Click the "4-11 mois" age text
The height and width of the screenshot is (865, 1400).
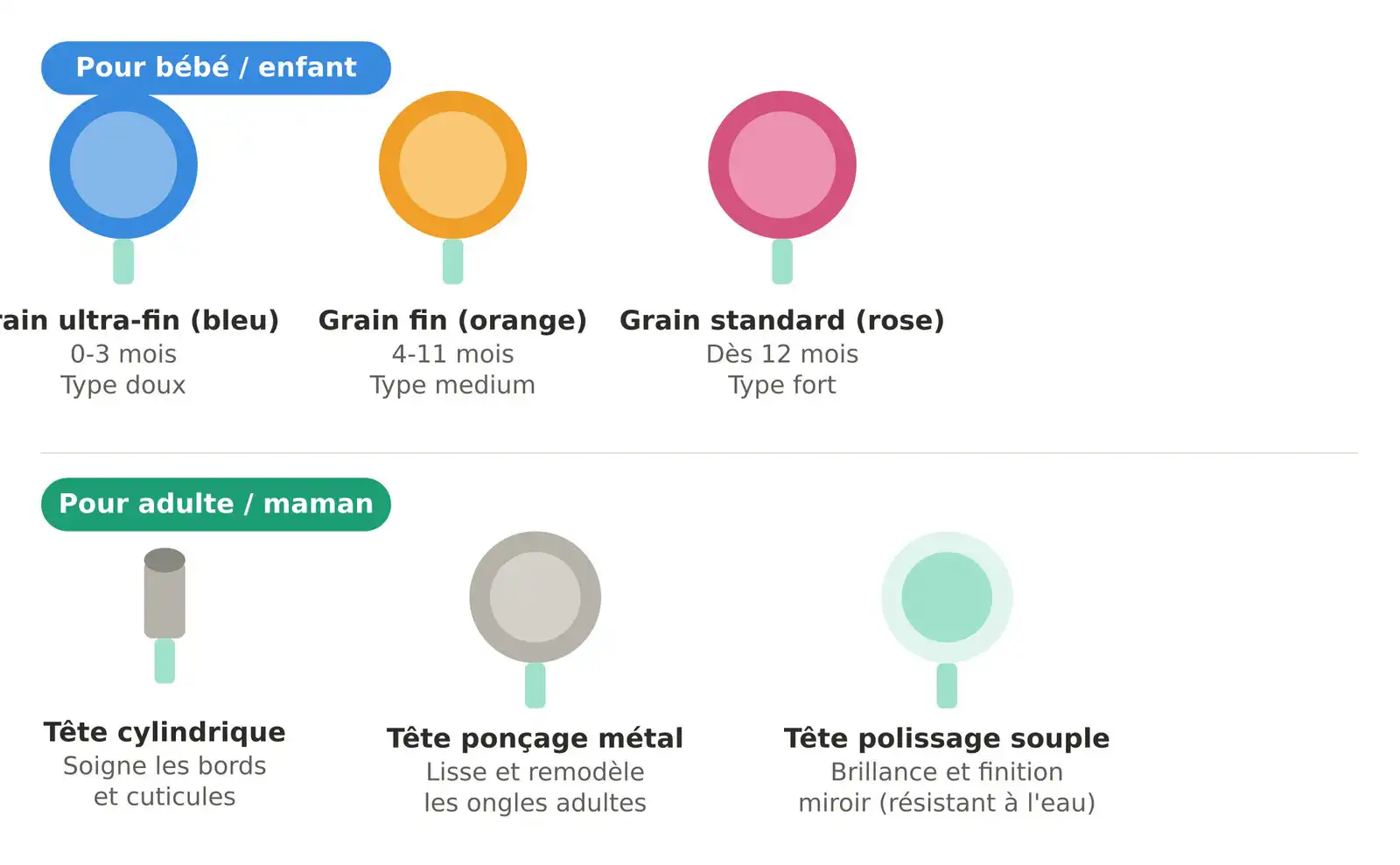[452, 354]
